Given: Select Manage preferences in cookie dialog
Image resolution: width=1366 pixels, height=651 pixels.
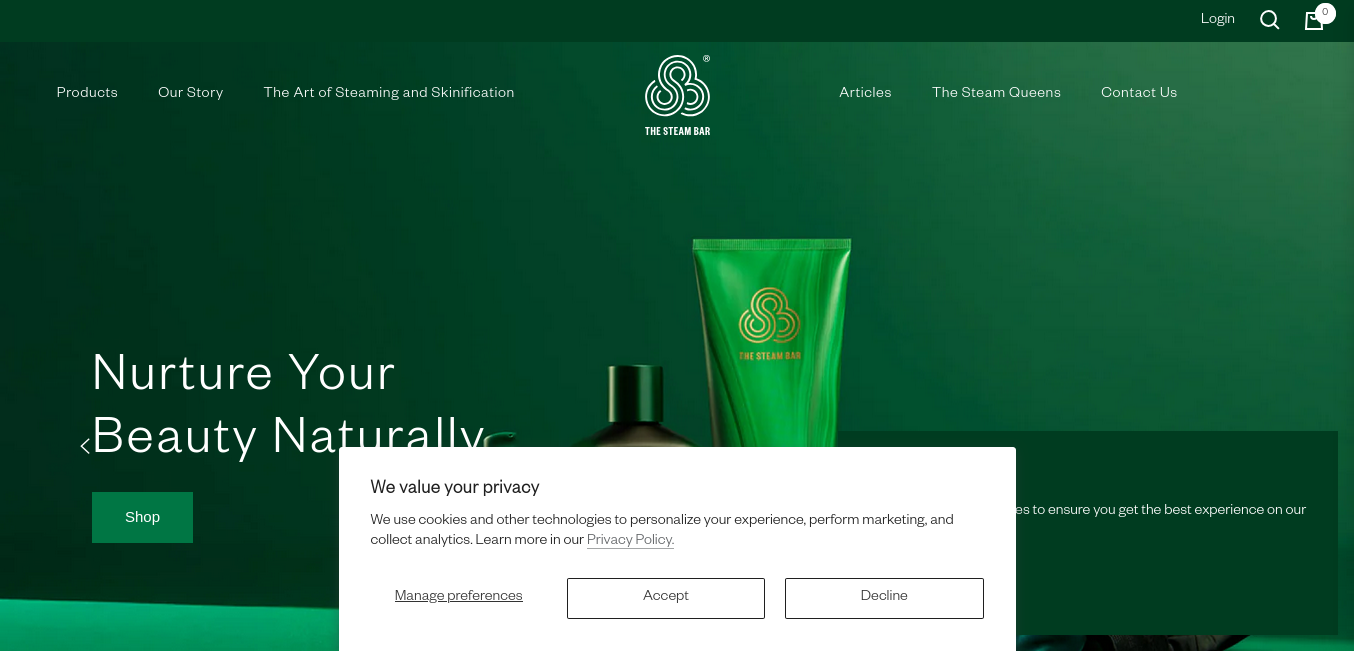Looking at the screenshot, I should tap(458, 596).
